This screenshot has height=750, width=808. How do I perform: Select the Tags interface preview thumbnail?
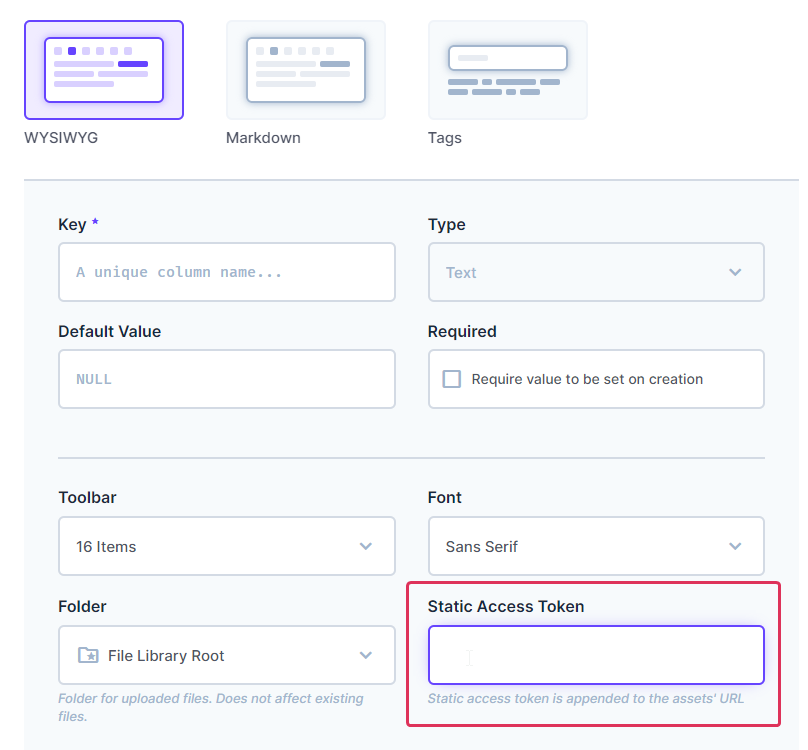[x=507, y=70]
